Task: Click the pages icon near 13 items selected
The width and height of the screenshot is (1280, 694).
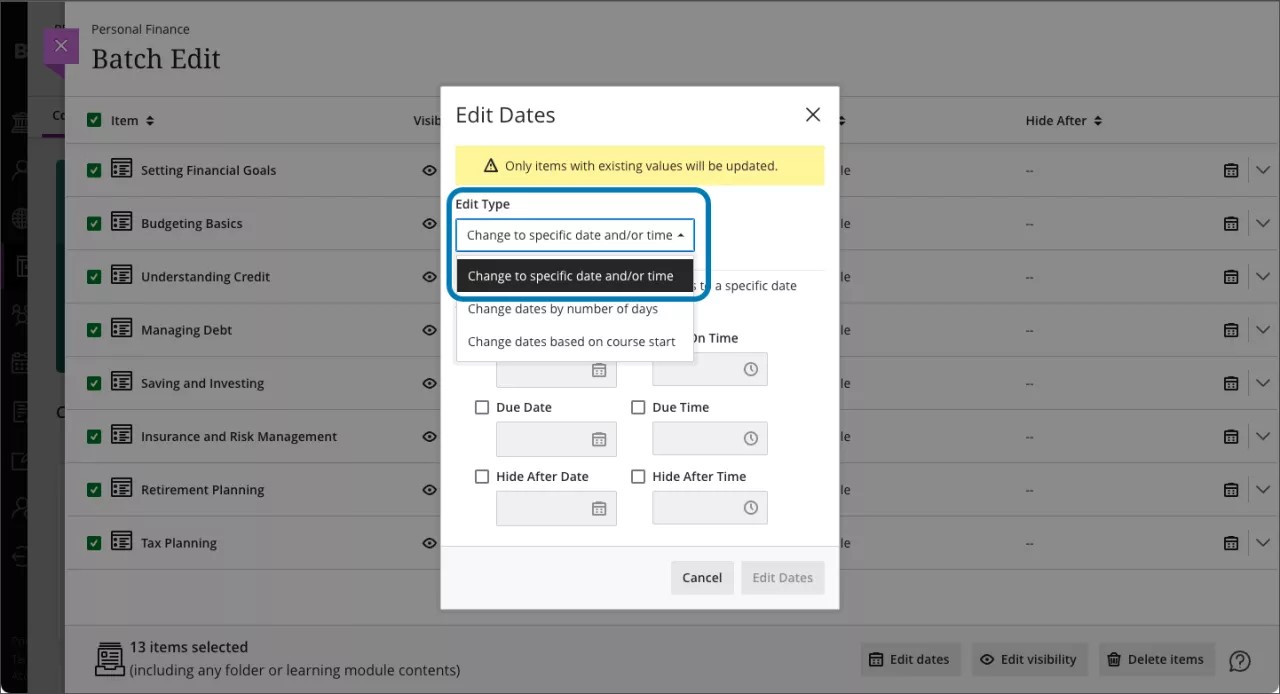Action: coord(109,658)
